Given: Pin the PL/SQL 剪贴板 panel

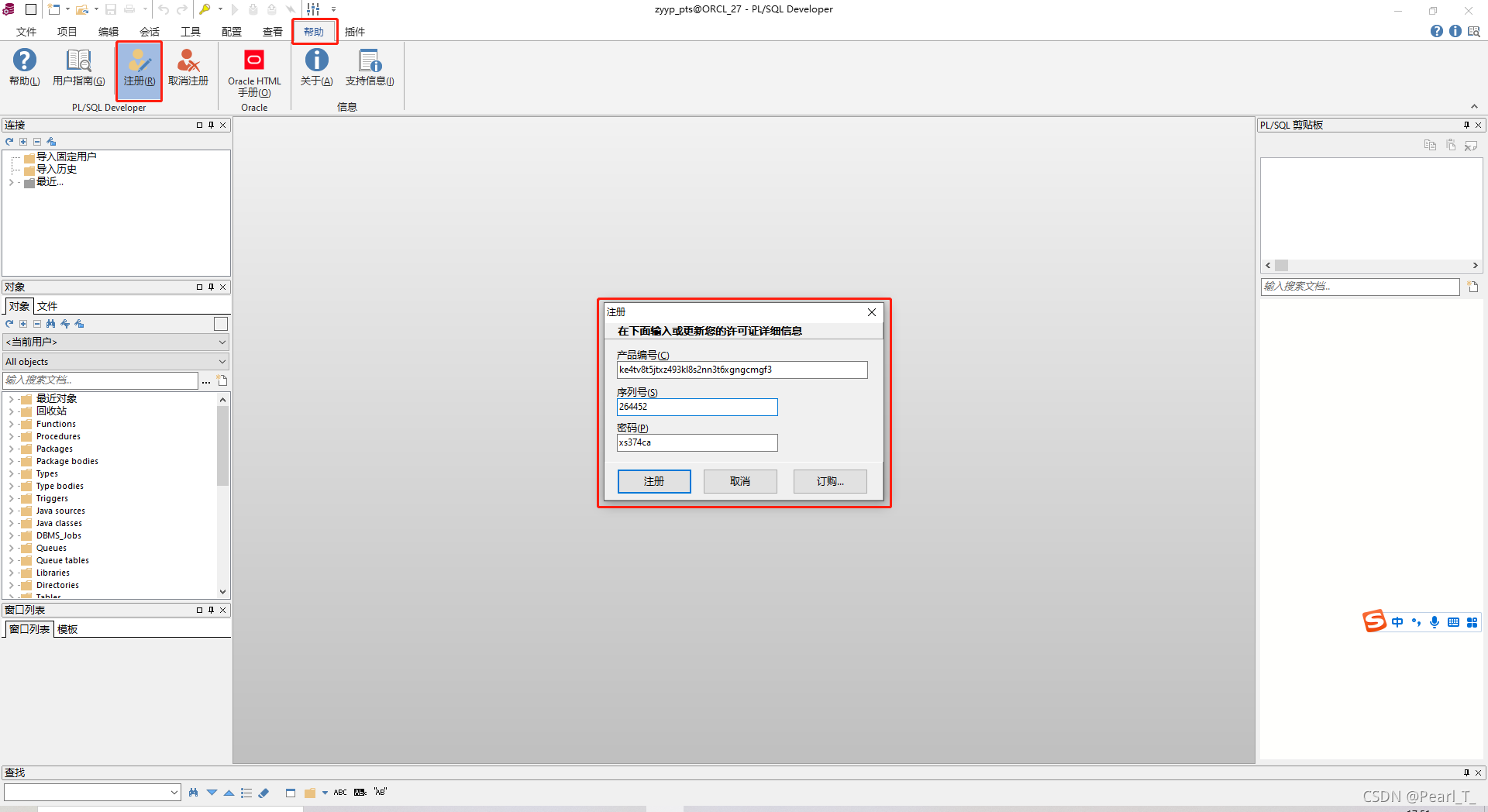Looking at the screenshot, I should pos(1466,125).
